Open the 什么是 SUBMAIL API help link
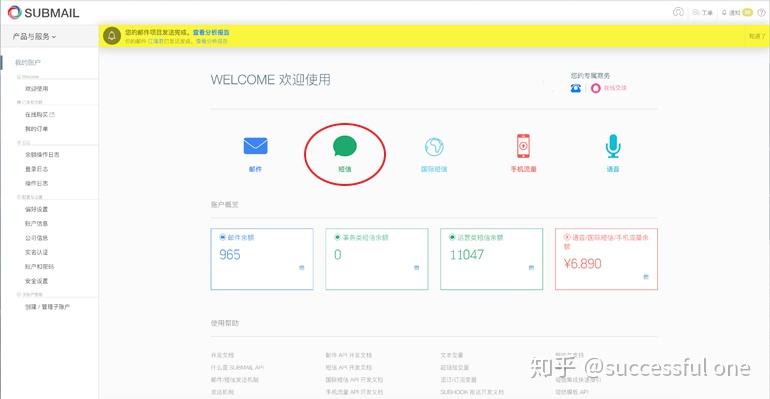 click(238, 367)
